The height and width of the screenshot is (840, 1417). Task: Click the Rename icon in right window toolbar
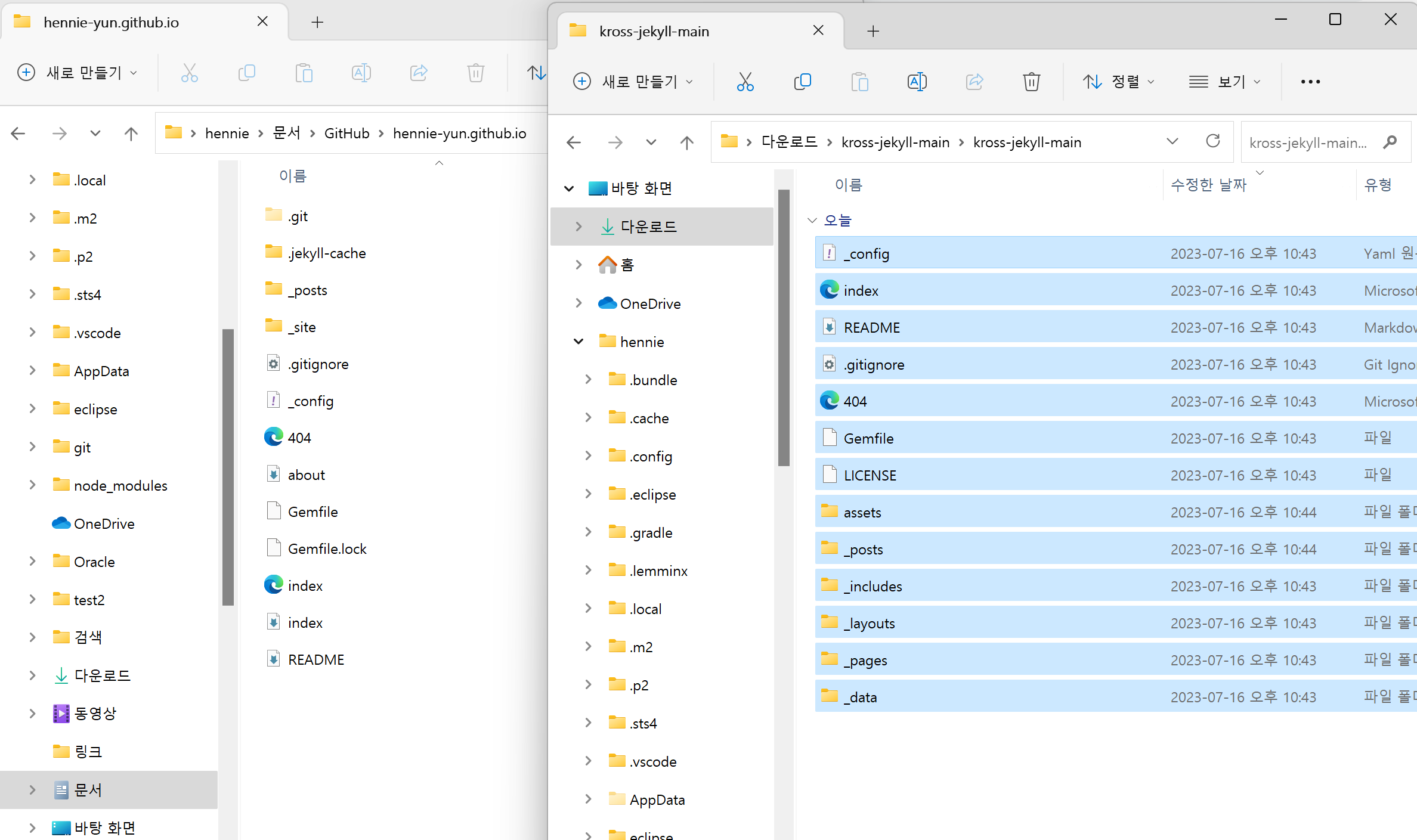(917, 82)
